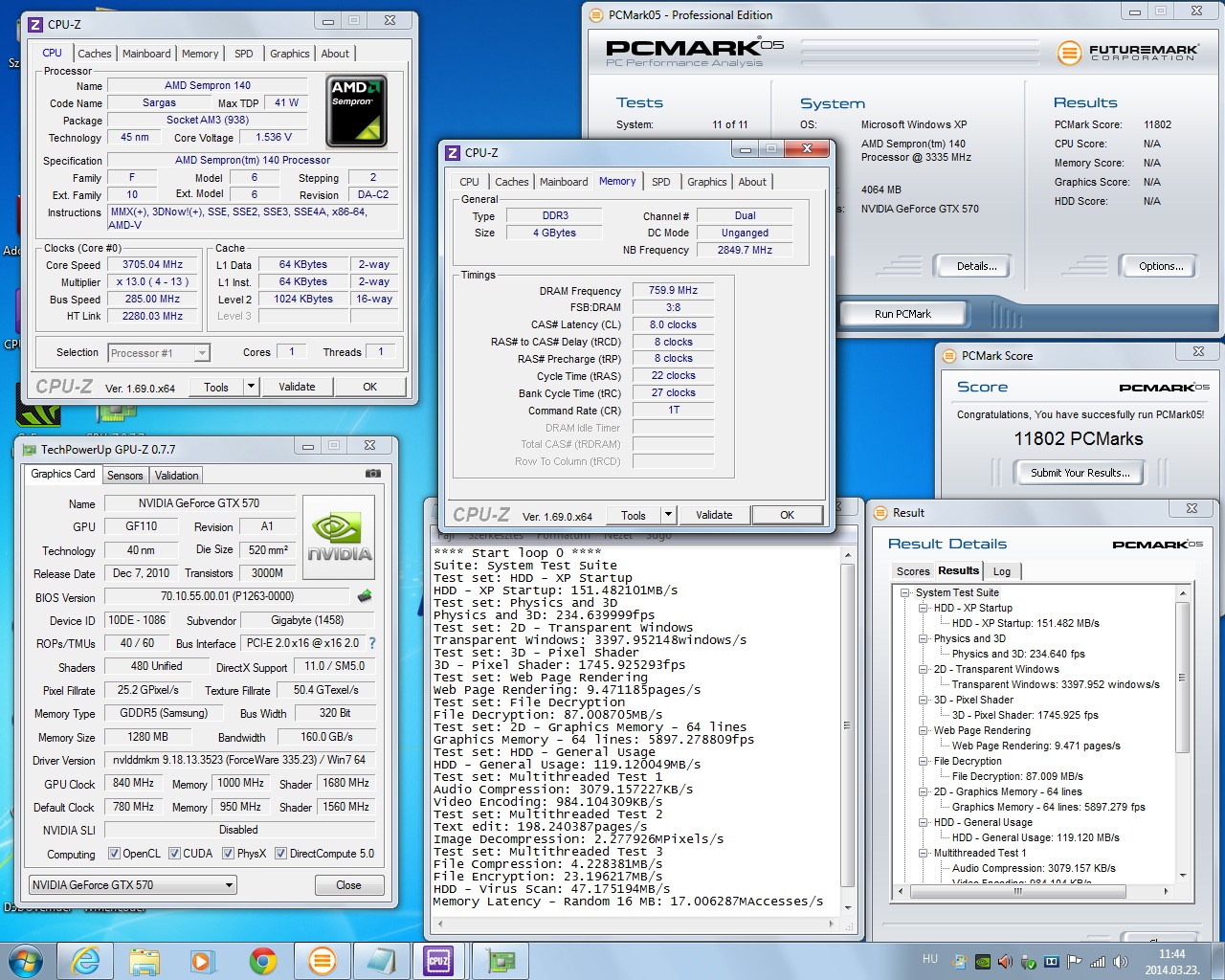
Task: Click the PCMark05 window title bar icon
Action: [596, 14]
